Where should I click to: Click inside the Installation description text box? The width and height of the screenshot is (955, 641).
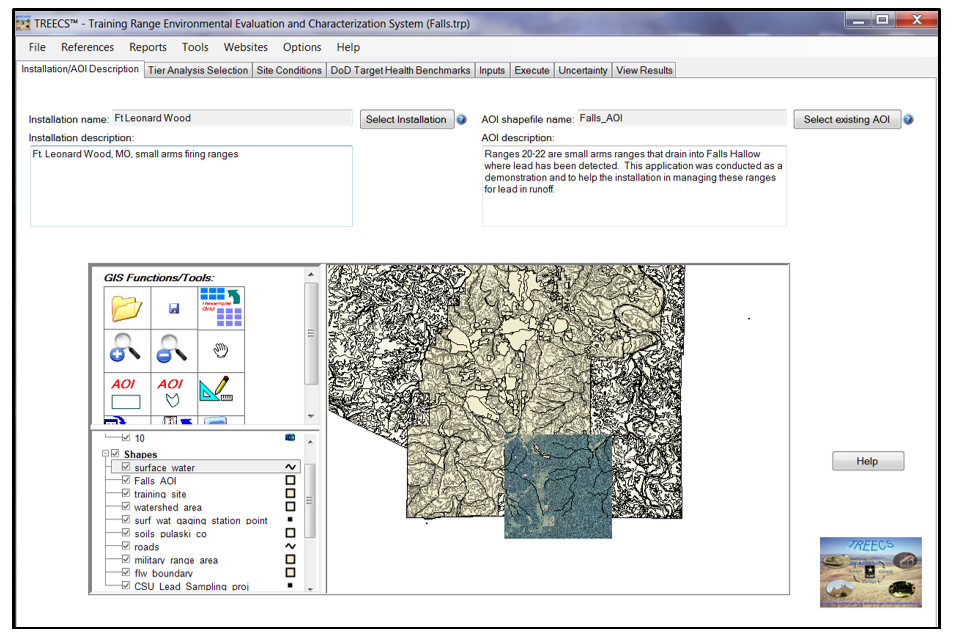click(191, 186)
